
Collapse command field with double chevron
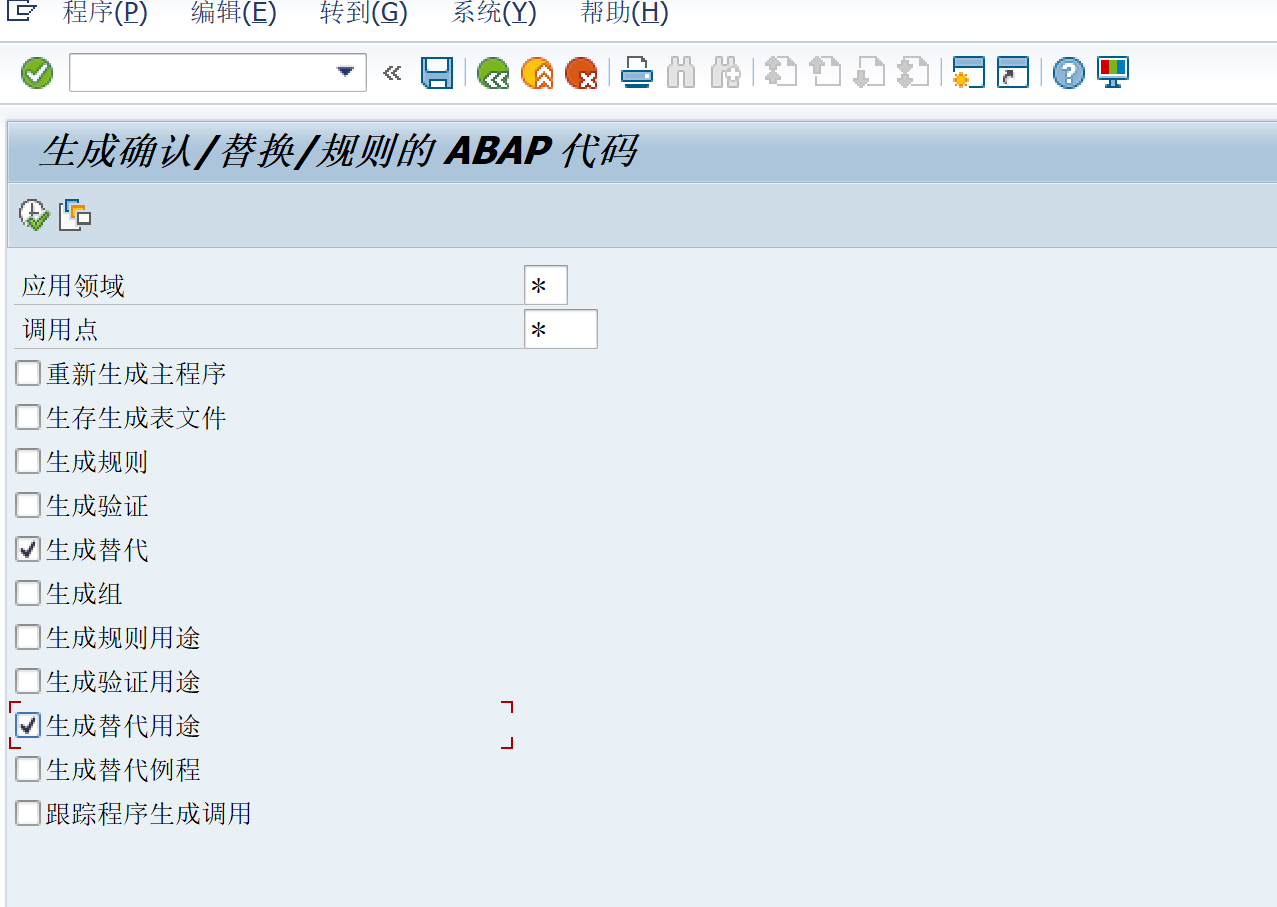(392, 72)
